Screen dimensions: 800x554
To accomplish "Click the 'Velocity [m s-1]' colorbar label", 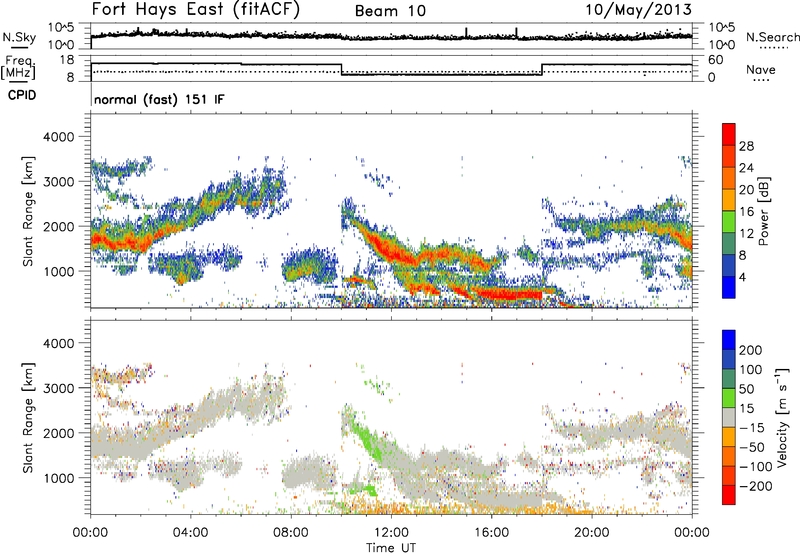I will pyautogui.click(x=781, y=417).
